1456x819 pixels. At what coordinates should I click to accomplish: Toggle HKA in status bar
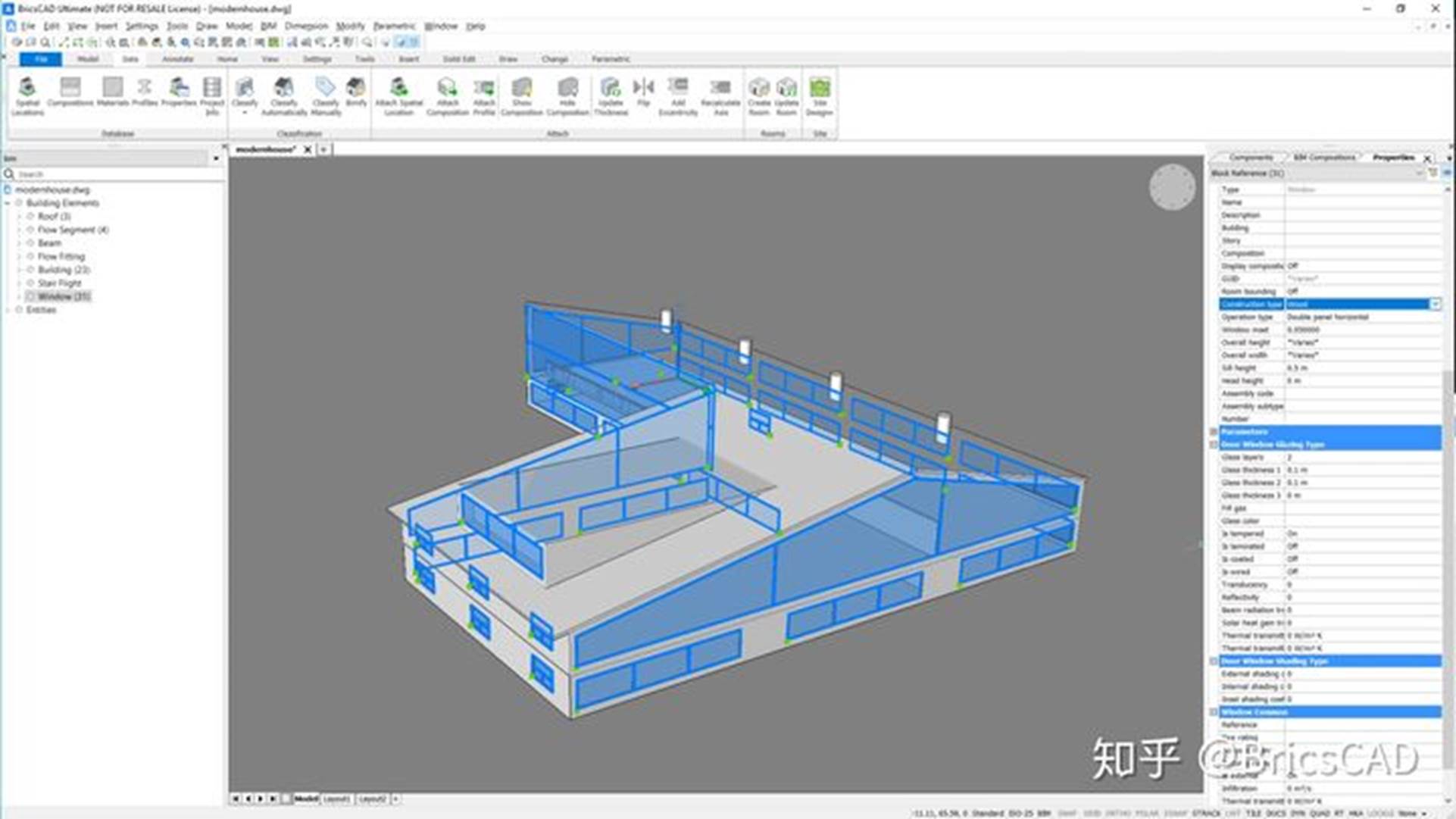[1355, 814]
